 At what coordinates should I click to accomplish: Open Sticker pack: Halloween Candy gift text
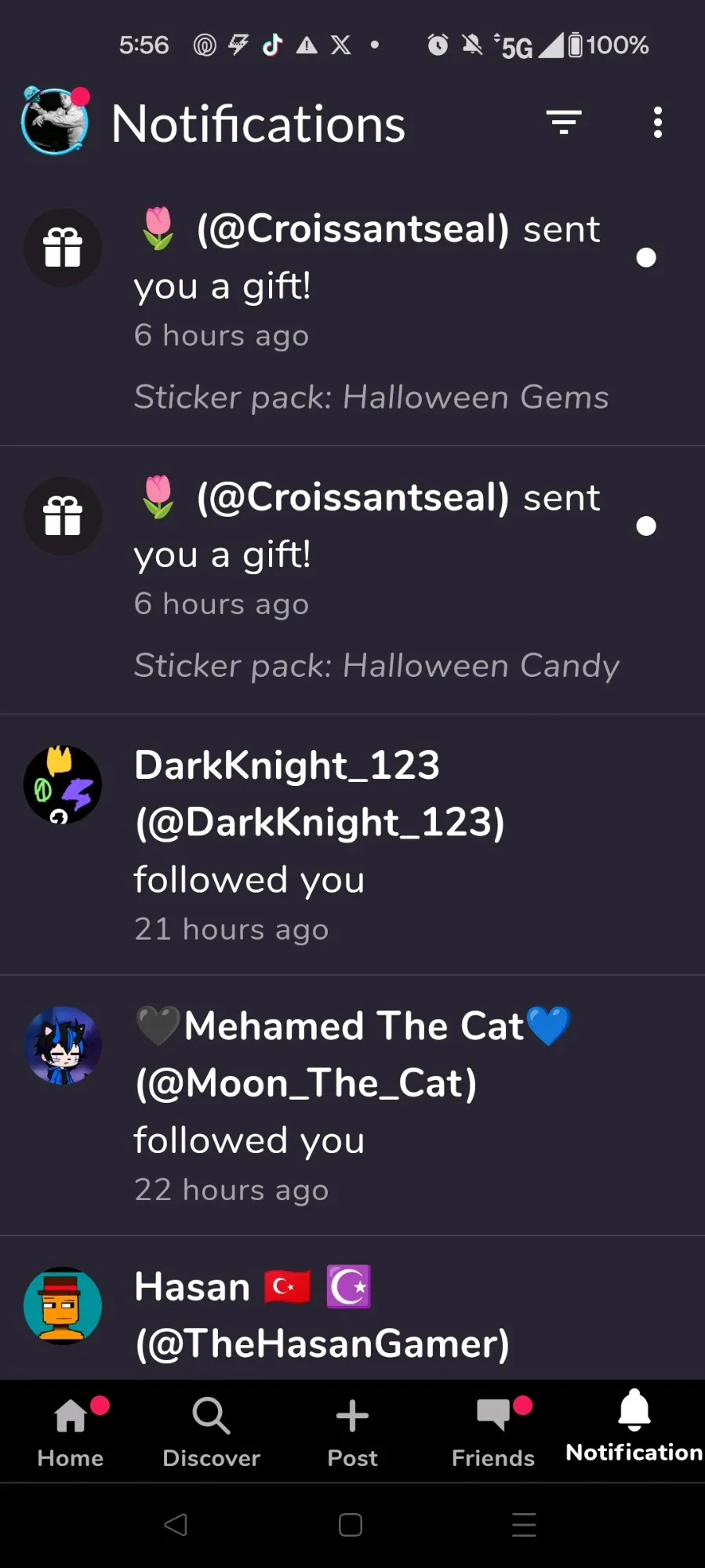376,665
